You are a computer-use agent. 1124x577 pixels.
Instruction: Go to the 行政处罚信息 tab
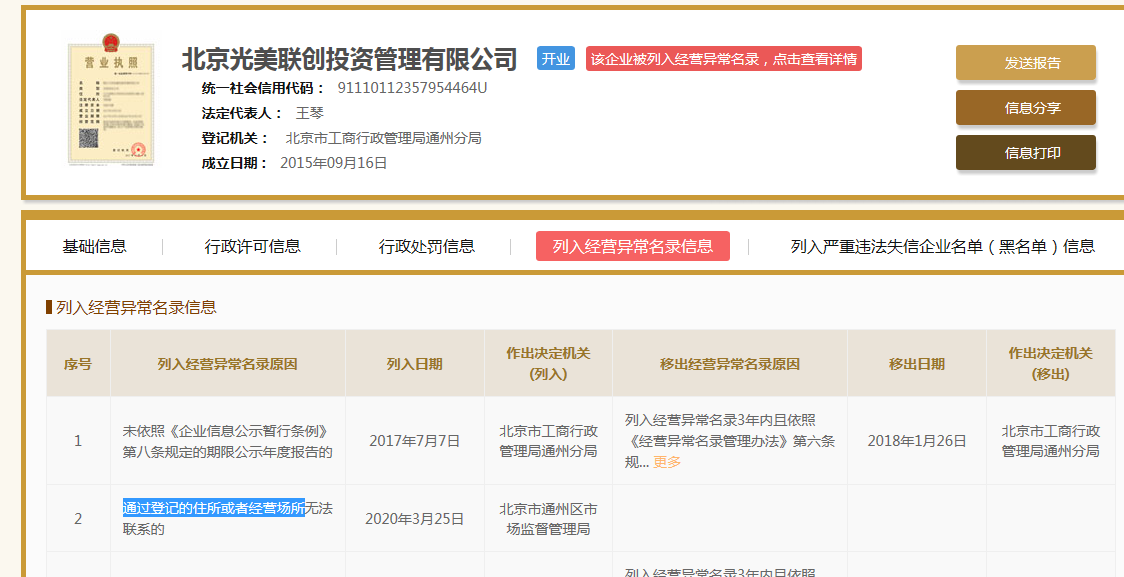[x=426, y=246]
